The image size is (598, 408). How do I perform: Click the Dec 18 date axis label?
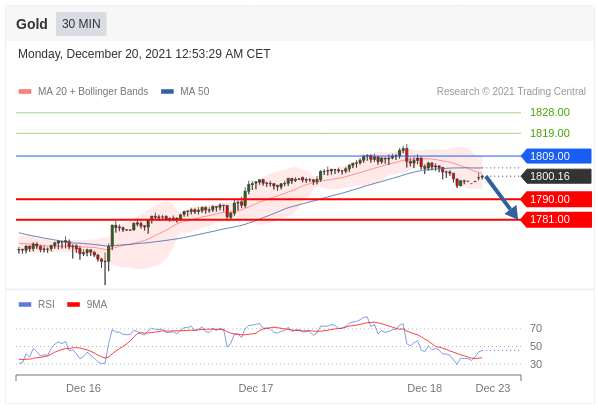pyautogui.click(x=424, y=388)
